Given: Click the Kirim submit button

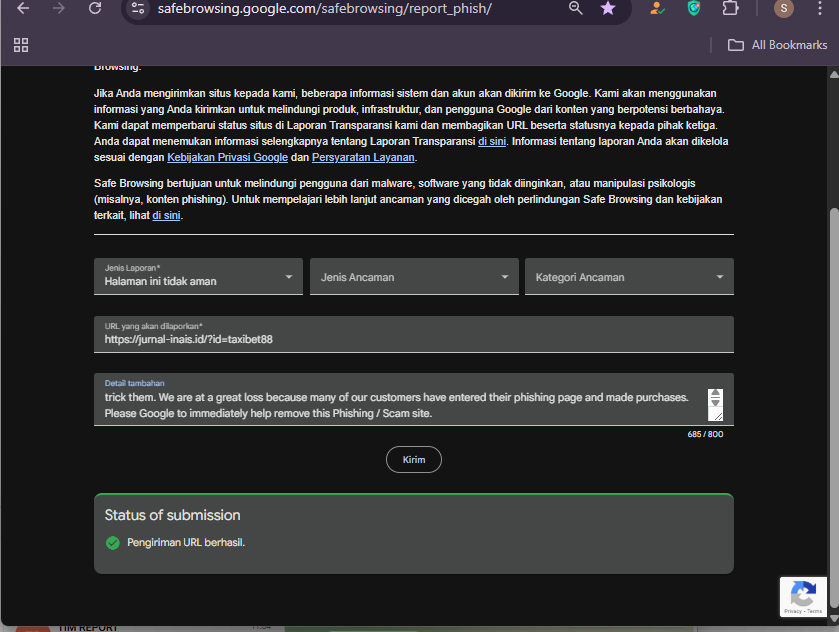Looking at the screenshot, I should (x=414, y=460).
